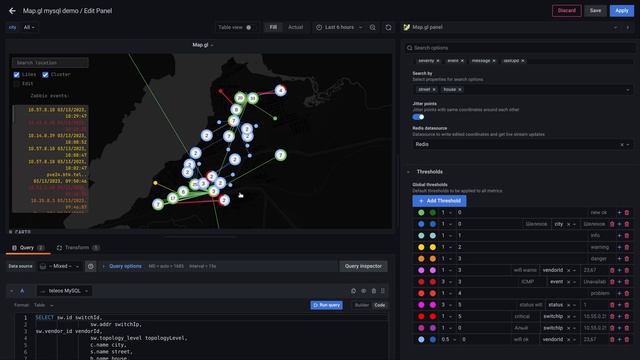Focus the Search options field
Image resolution: width=640 pixels, height=360 pixels.
point(520,48)
